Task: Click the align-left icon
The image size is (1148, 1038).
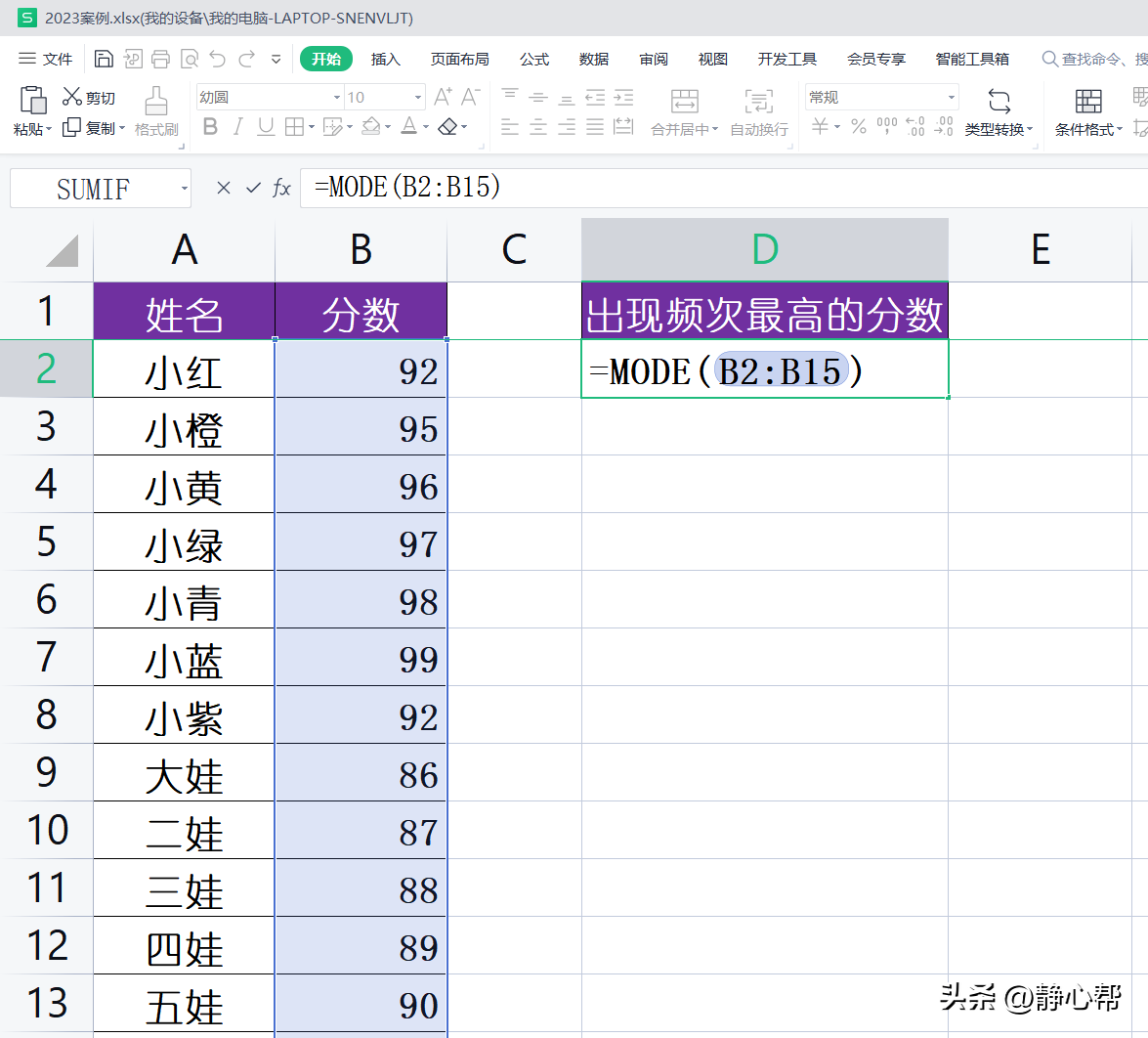Action: coord(510,127)
